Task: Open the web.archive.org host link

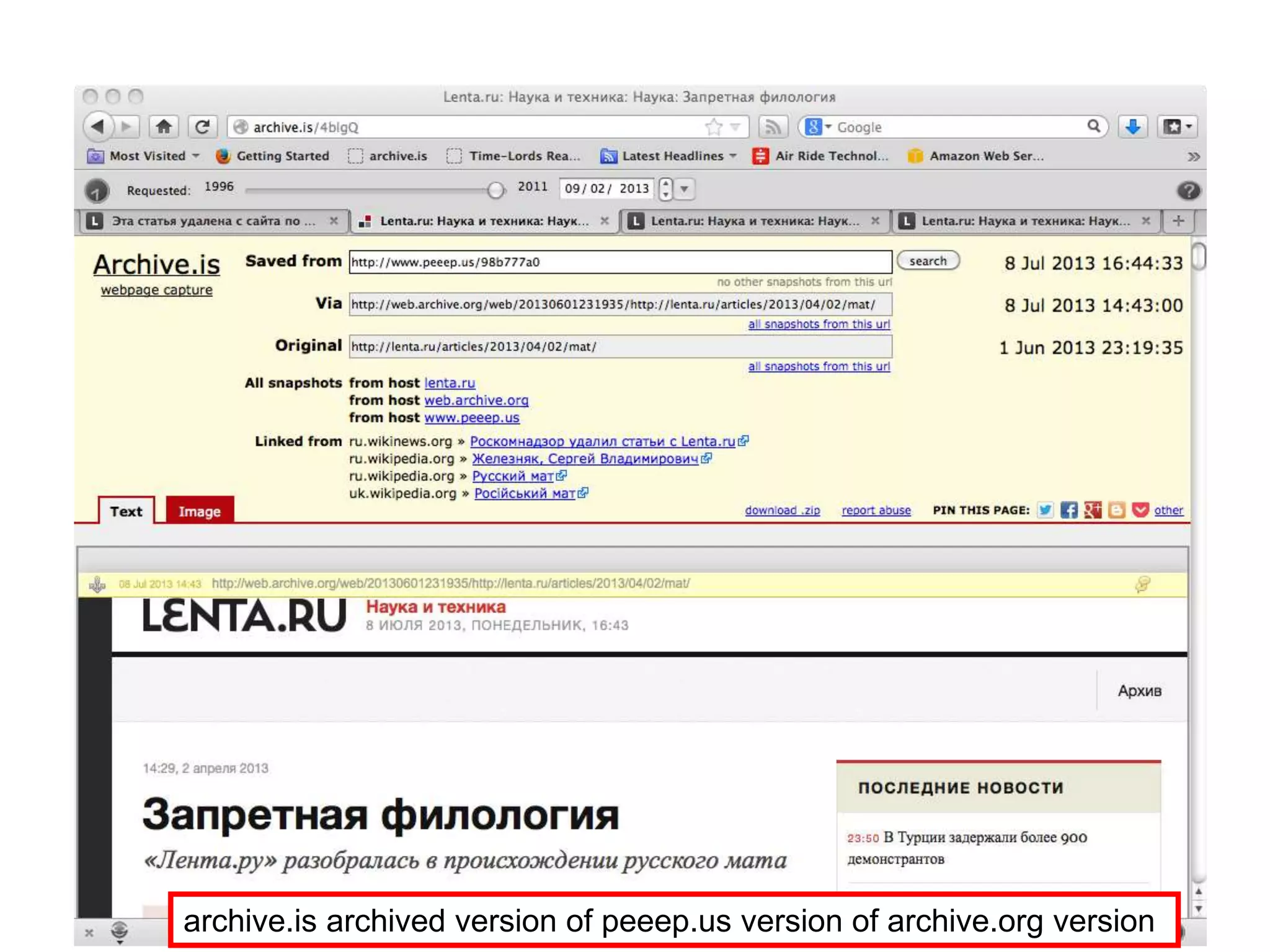Action: 476,400
